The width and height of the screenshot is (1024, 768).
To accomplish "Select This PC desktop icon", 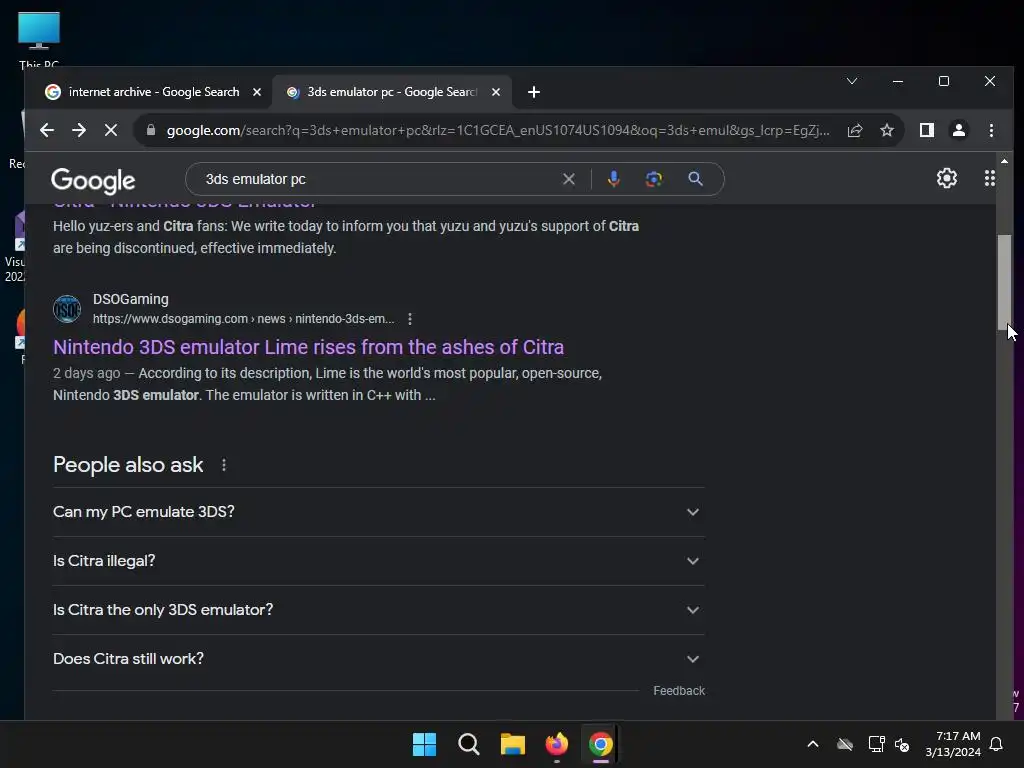I will 39,40.
